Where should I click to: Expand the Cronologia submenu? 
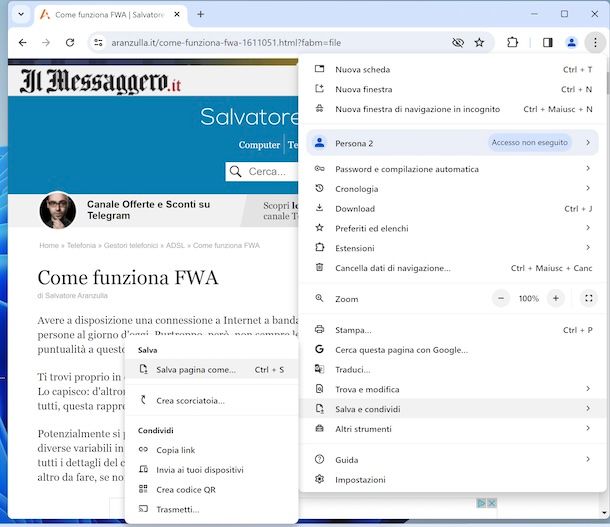(x=453, y=189)
